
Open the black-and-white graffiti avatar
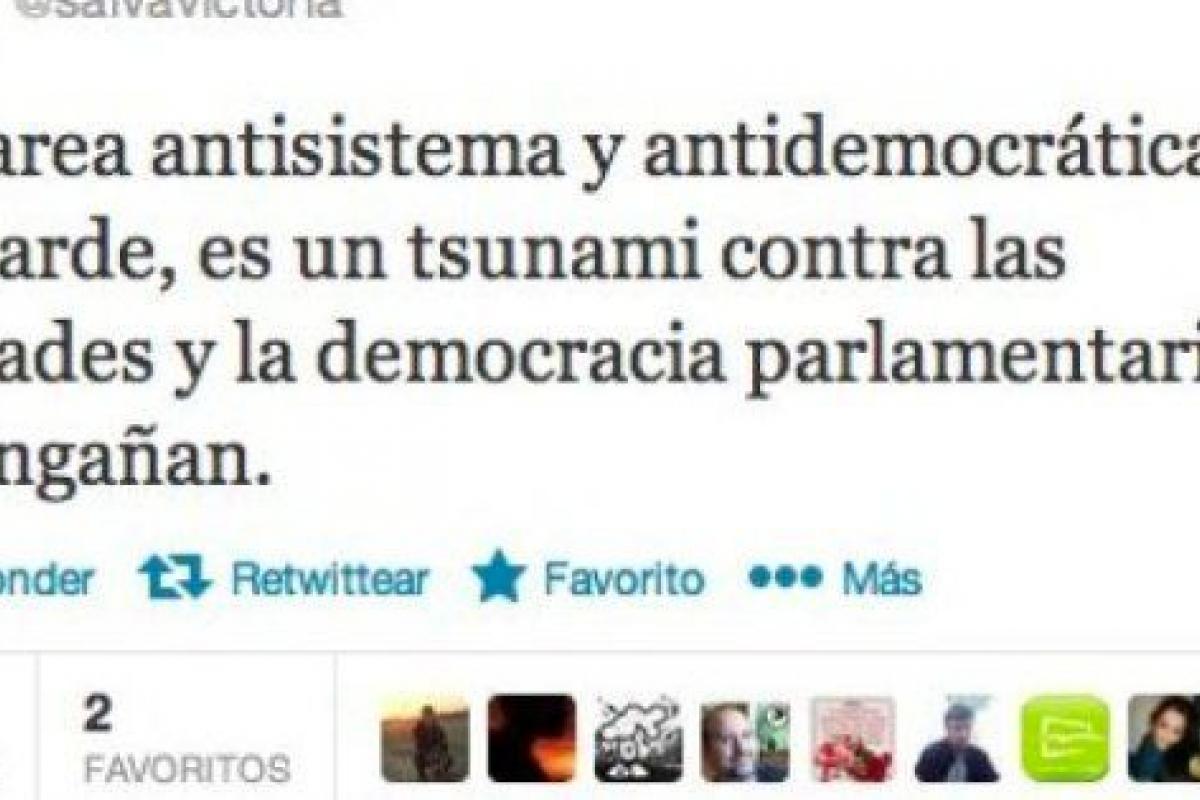pos(638,738)
